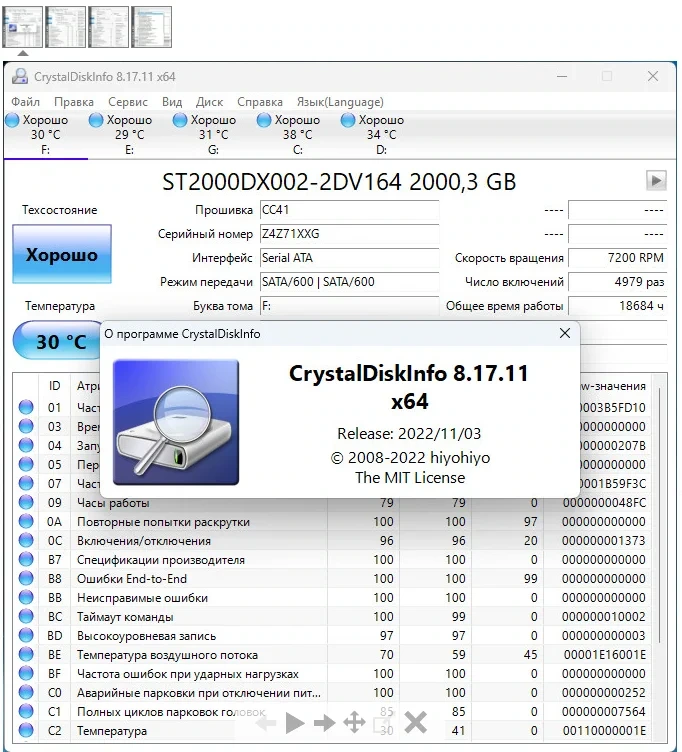The width and height of the screenshot is (682, 752).
Task: Click the status orb for attribute 05
Action: (x=26, y=464)
